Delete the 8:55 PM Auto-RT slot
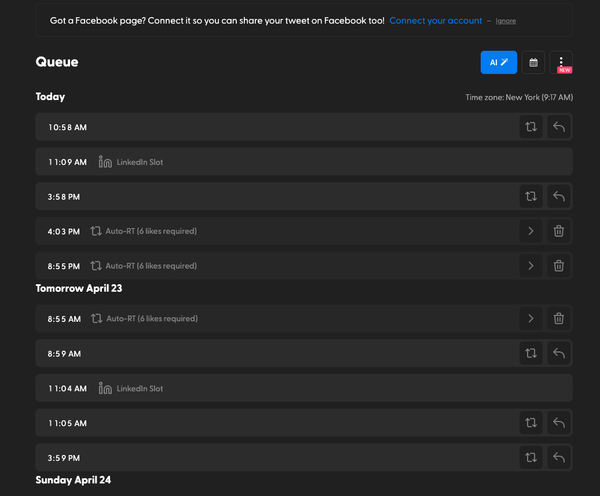Viewport: 600px width, 496px height. tap(559, 266)
